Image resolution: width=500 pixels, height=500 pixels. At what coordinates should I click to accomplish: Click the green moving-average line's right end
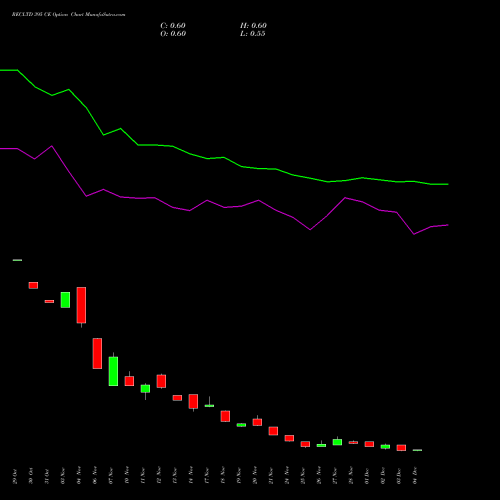tap(447, 184)
